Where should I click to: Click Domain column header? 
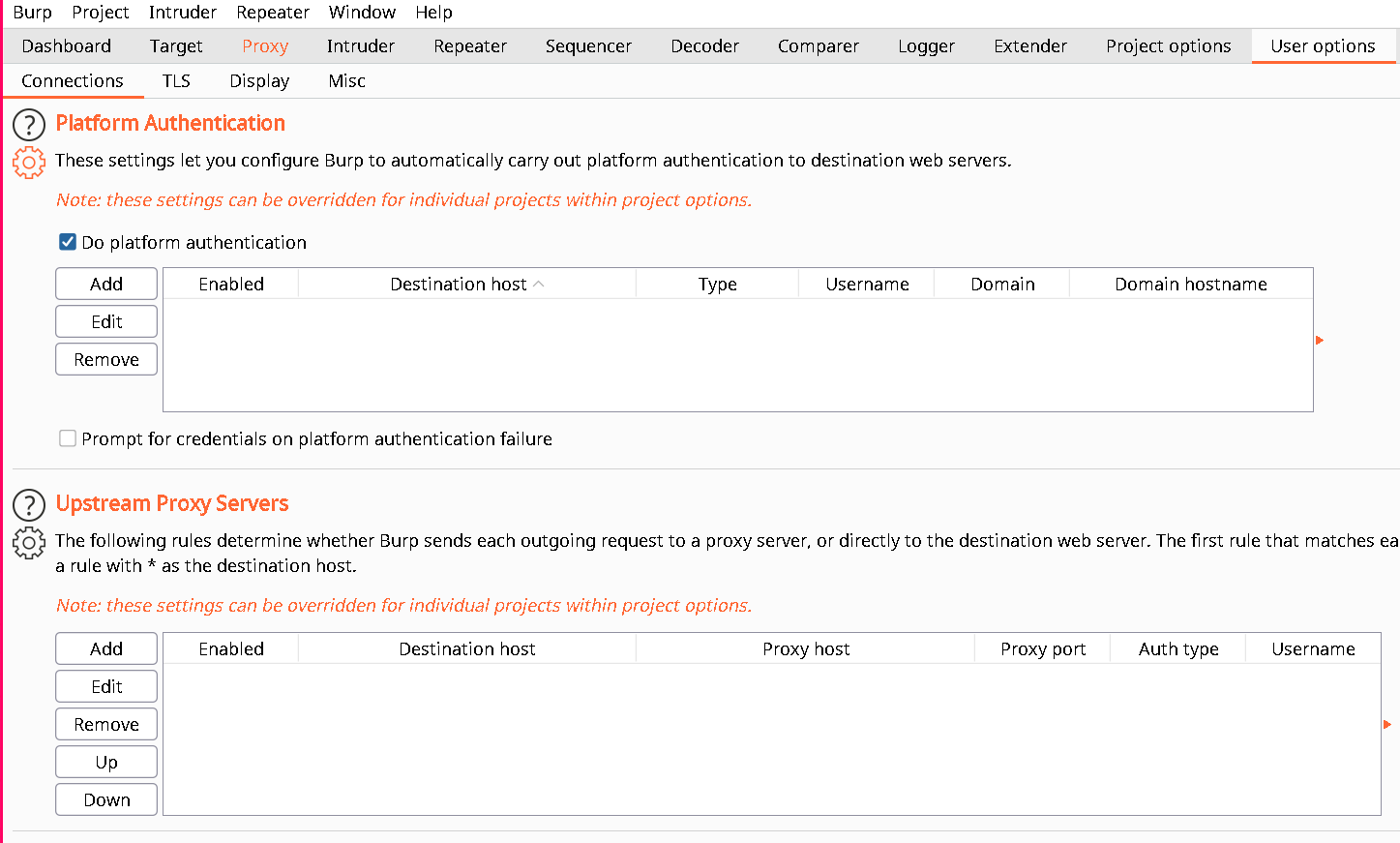1002,284
